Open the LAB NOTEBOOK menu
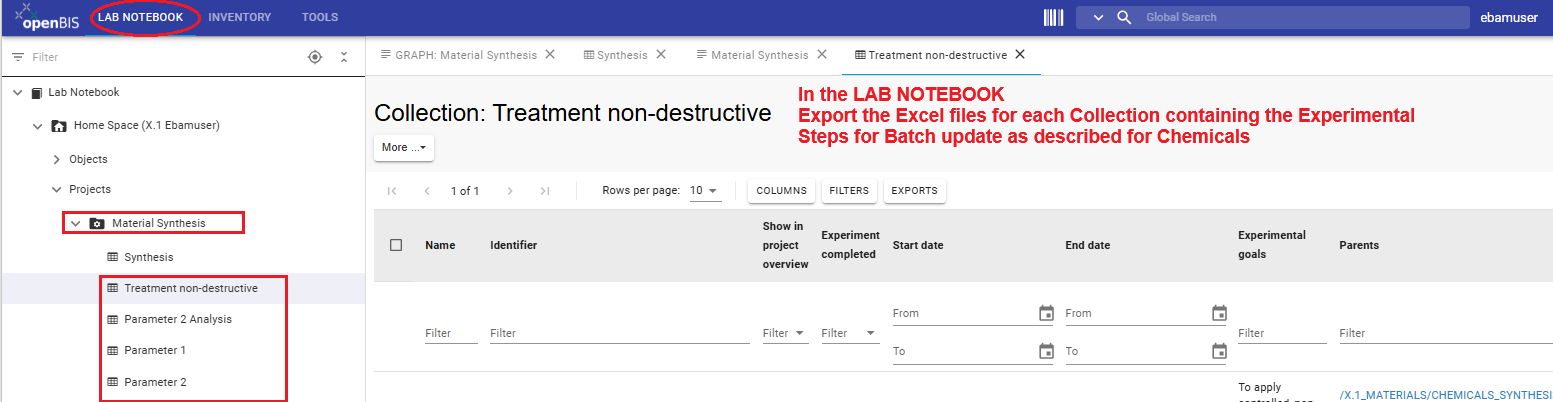This screenshot has width=1553, height=402. tap(140, 17)
